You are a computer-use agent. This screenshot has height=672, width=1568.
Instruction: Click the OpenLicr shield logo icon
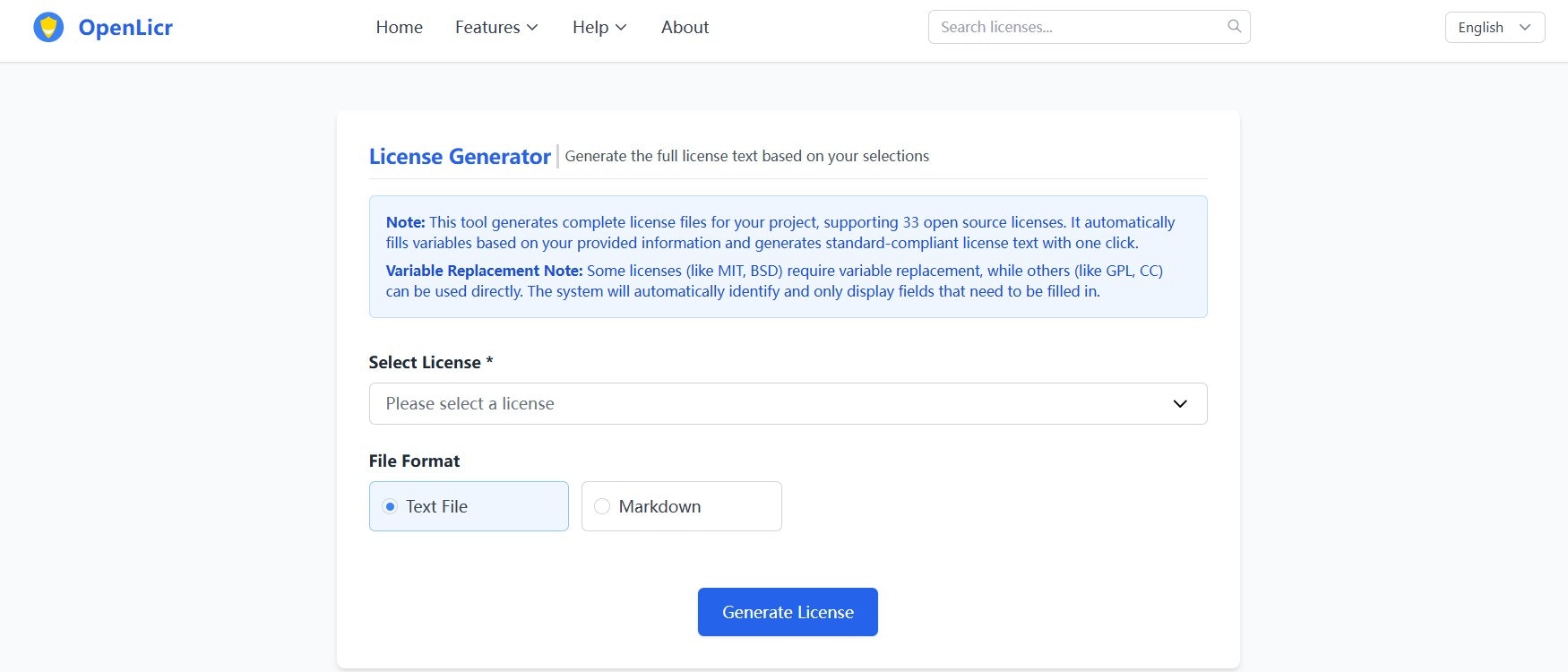click(x=48, y=27)
